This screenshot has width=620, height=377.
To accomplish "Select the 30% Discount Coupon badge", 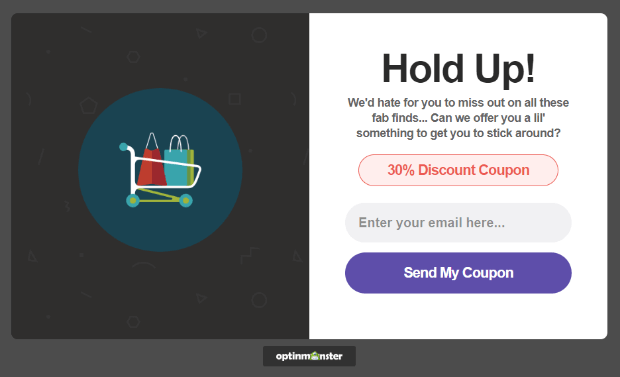I will (458, 170).
